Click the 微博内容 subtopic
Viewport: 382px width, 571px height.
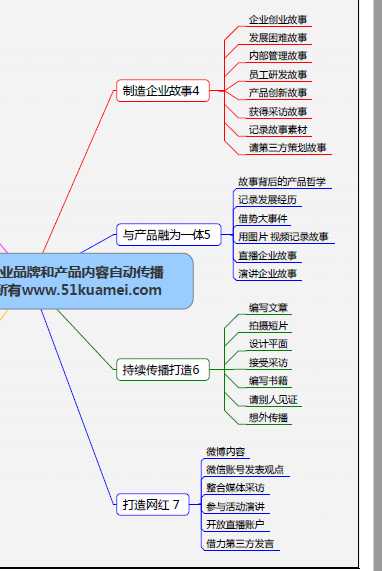click(x=225, y=452)
